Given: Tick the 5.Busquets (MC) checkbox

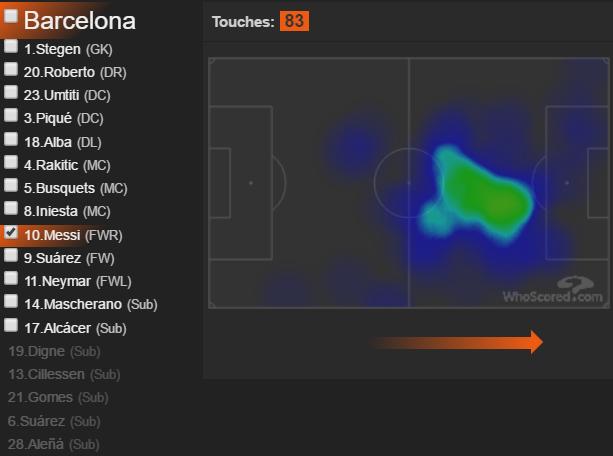Looking at the screenshot, I should point(11,185).
